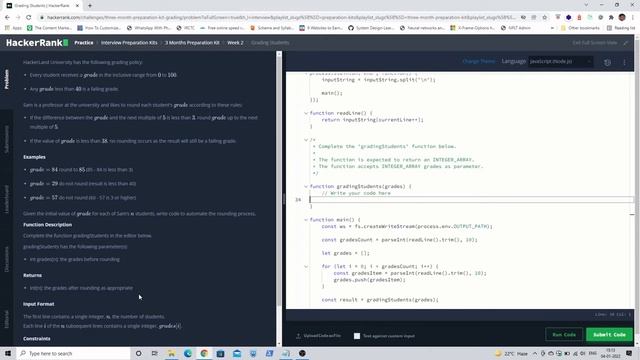Open the Week 2 breadcrumb link
Viewport: 640px width, 360px height.
[x=235, y=42]
